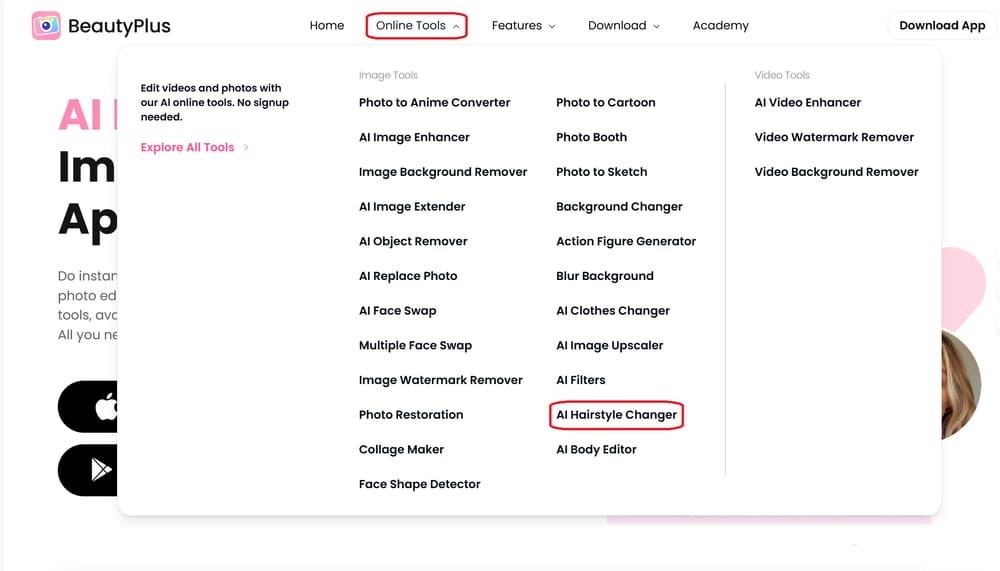Open the Explore All Tools link
The height and width of the screenshot is (571, 1000).
pyautogui.click(x=188, y=147)
